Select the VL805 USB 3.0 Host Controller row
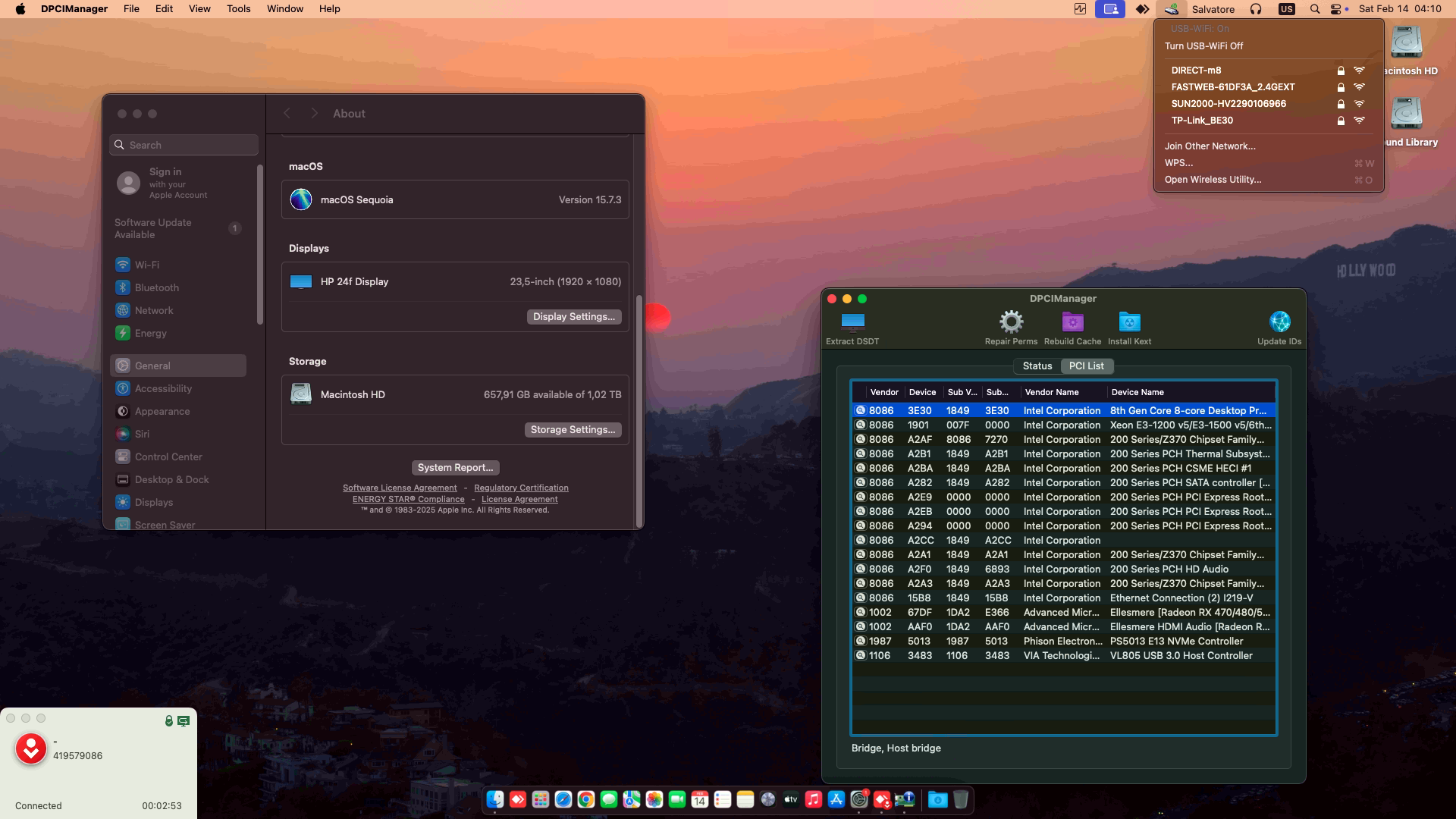The width and height of the screenshot is (1456, 819). pyautogui.click(x=1063, y=656)
